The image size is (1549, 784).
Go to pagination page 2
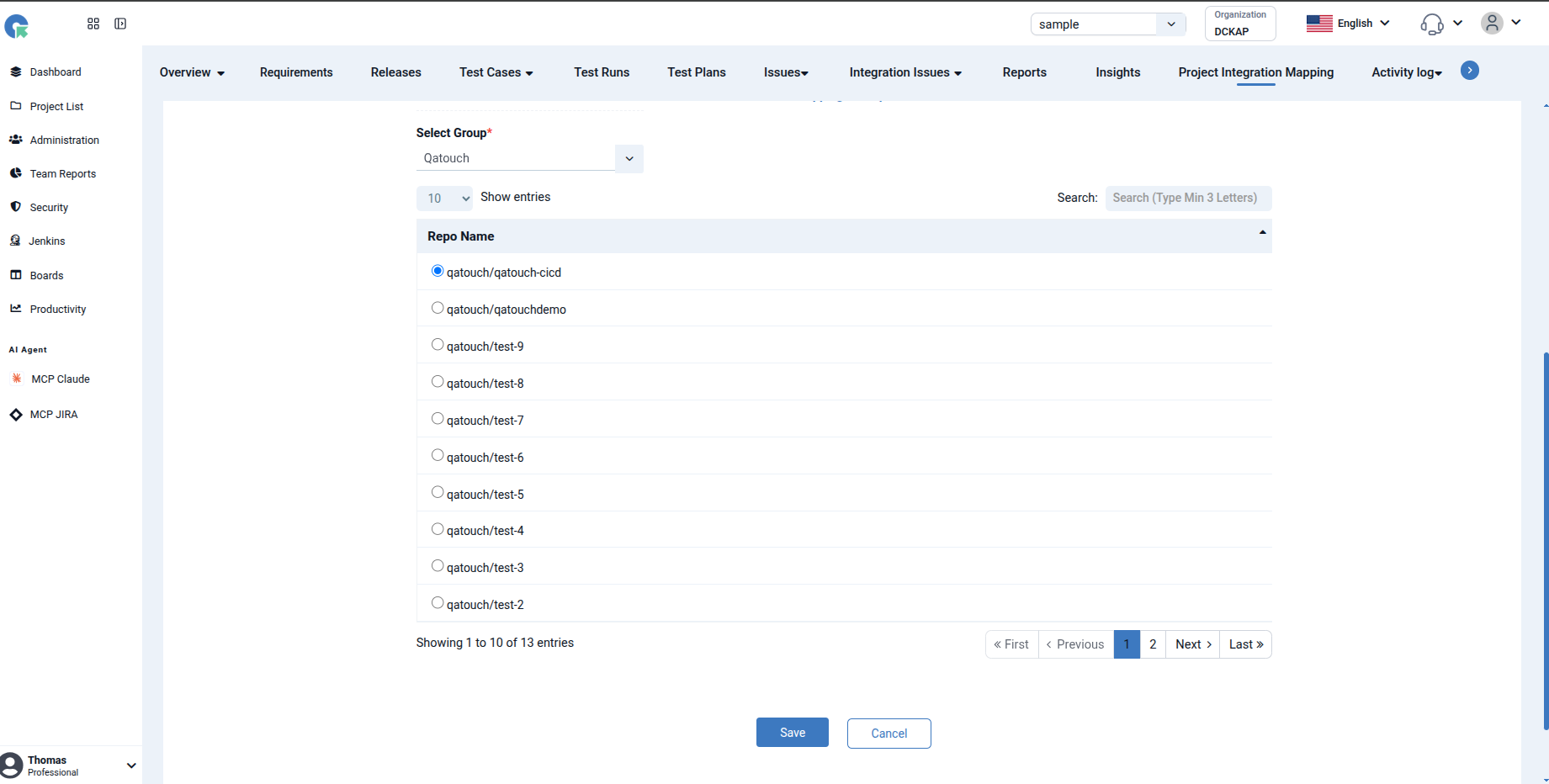[x=1153, y=644]
